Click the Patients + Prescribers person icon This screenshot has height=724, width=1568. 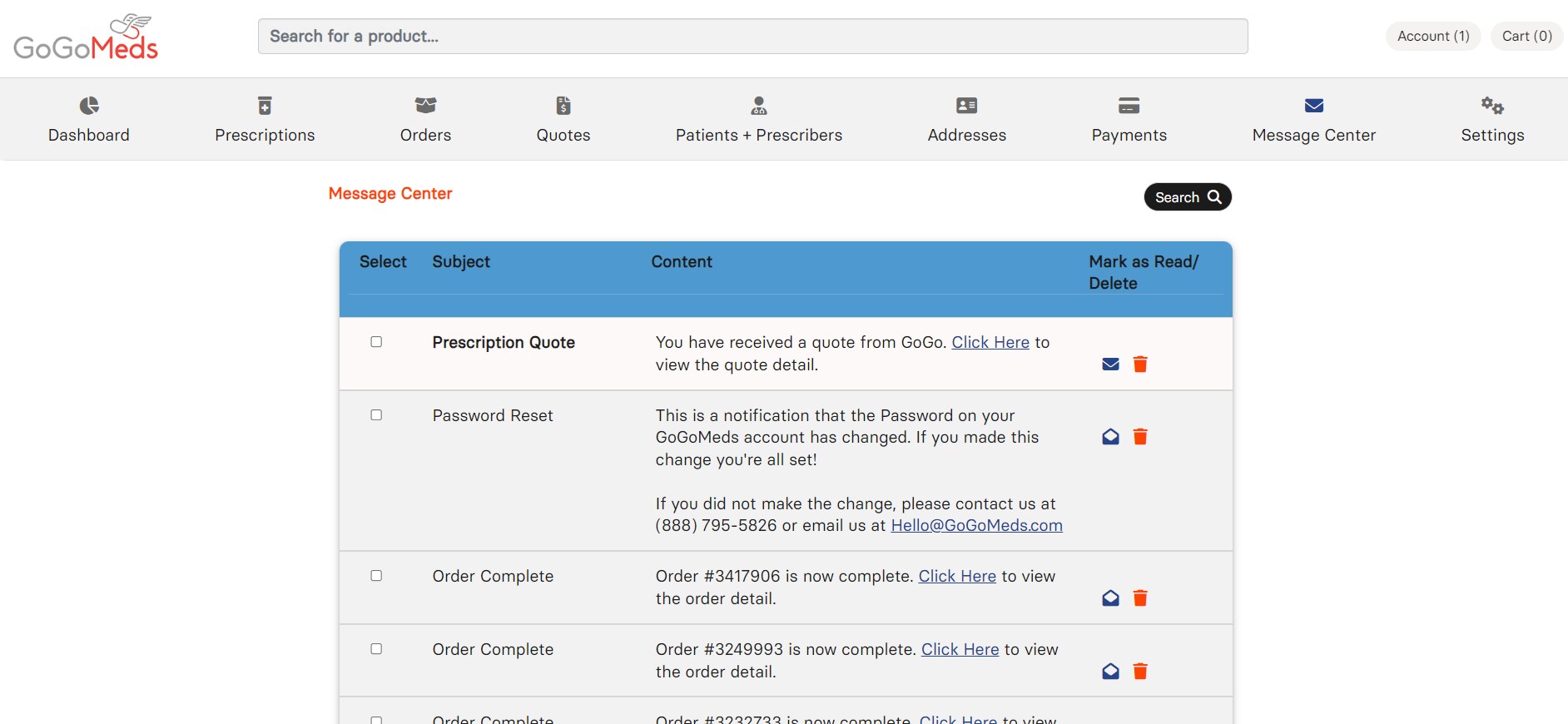759,106
